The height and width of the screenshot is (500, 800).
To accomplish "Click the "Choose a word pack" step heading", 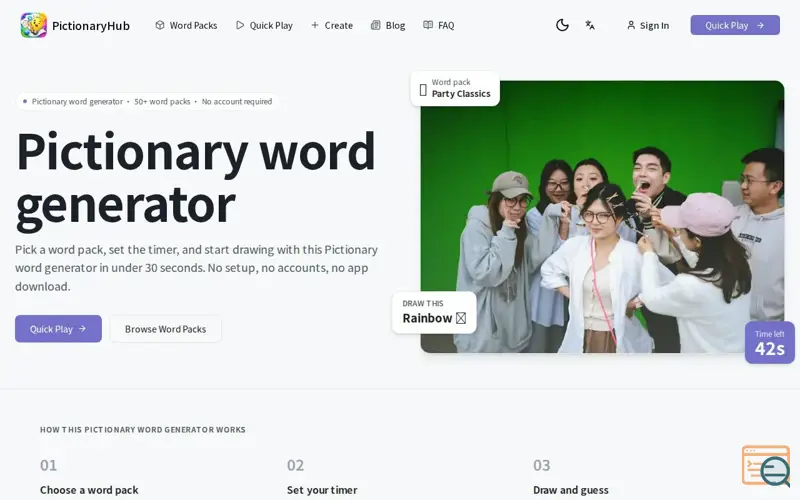I will (x=89, y=490).
